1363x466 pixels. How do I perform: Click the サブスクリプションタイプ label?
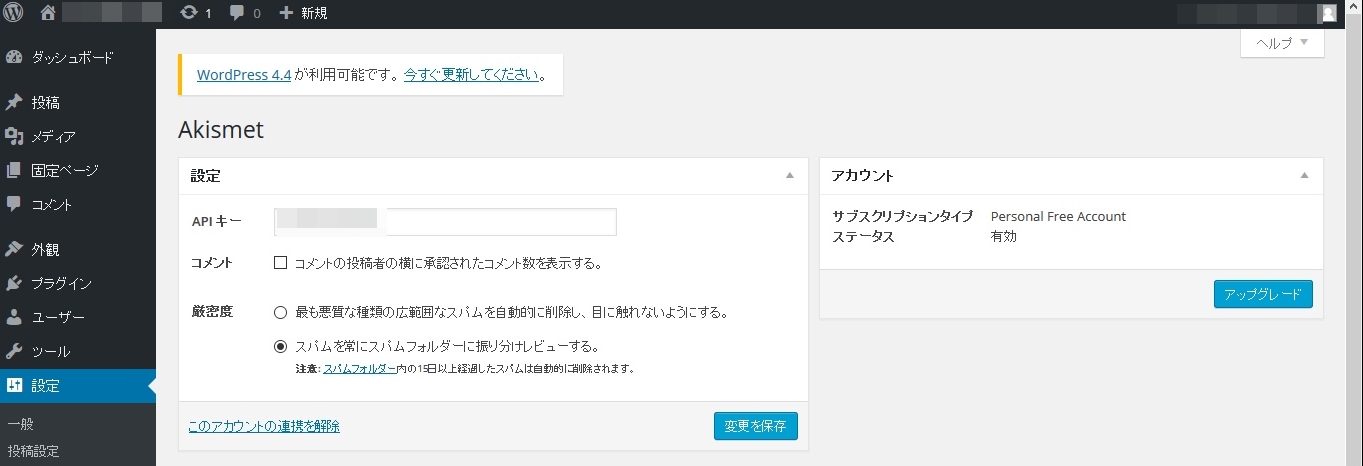point(903,216)
